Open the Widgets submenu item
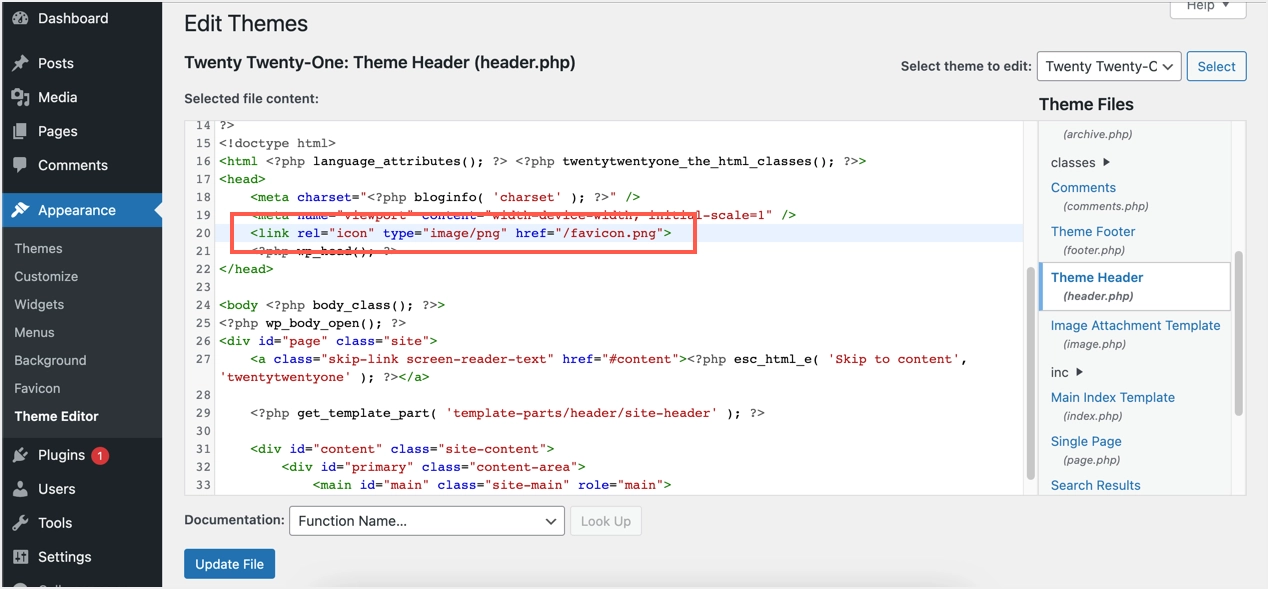 point(39,304)
